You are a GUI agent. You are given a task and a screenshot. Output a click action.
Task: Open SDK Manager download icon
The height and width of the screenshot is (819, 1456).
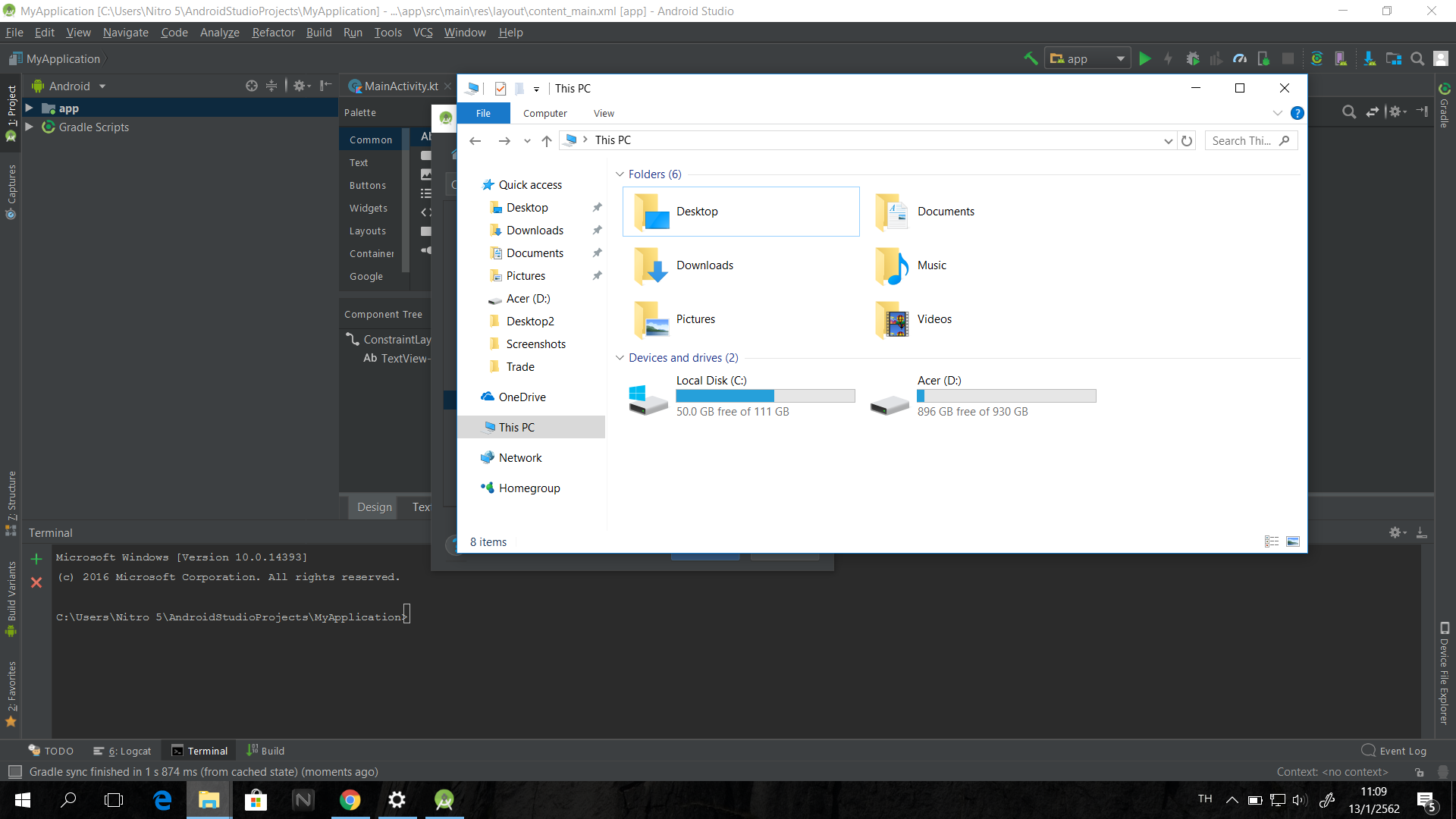pyautogui.click(x=1370, y=58)
